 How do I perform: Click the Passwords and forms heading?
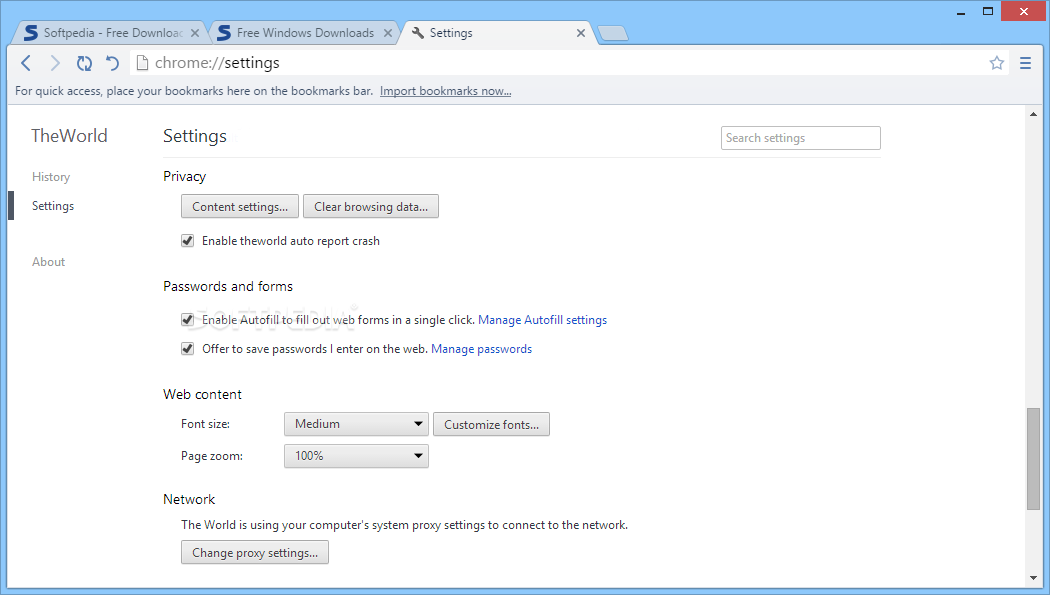(228, 286)
